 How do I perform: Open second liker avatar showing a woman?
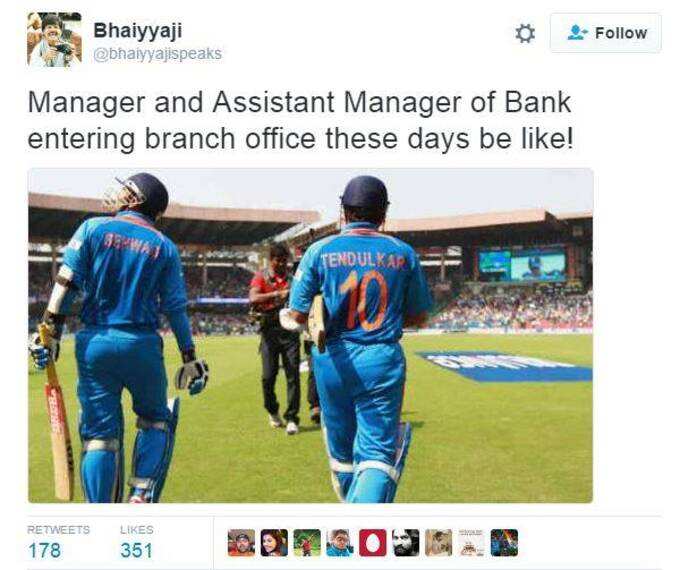(274, 543)
